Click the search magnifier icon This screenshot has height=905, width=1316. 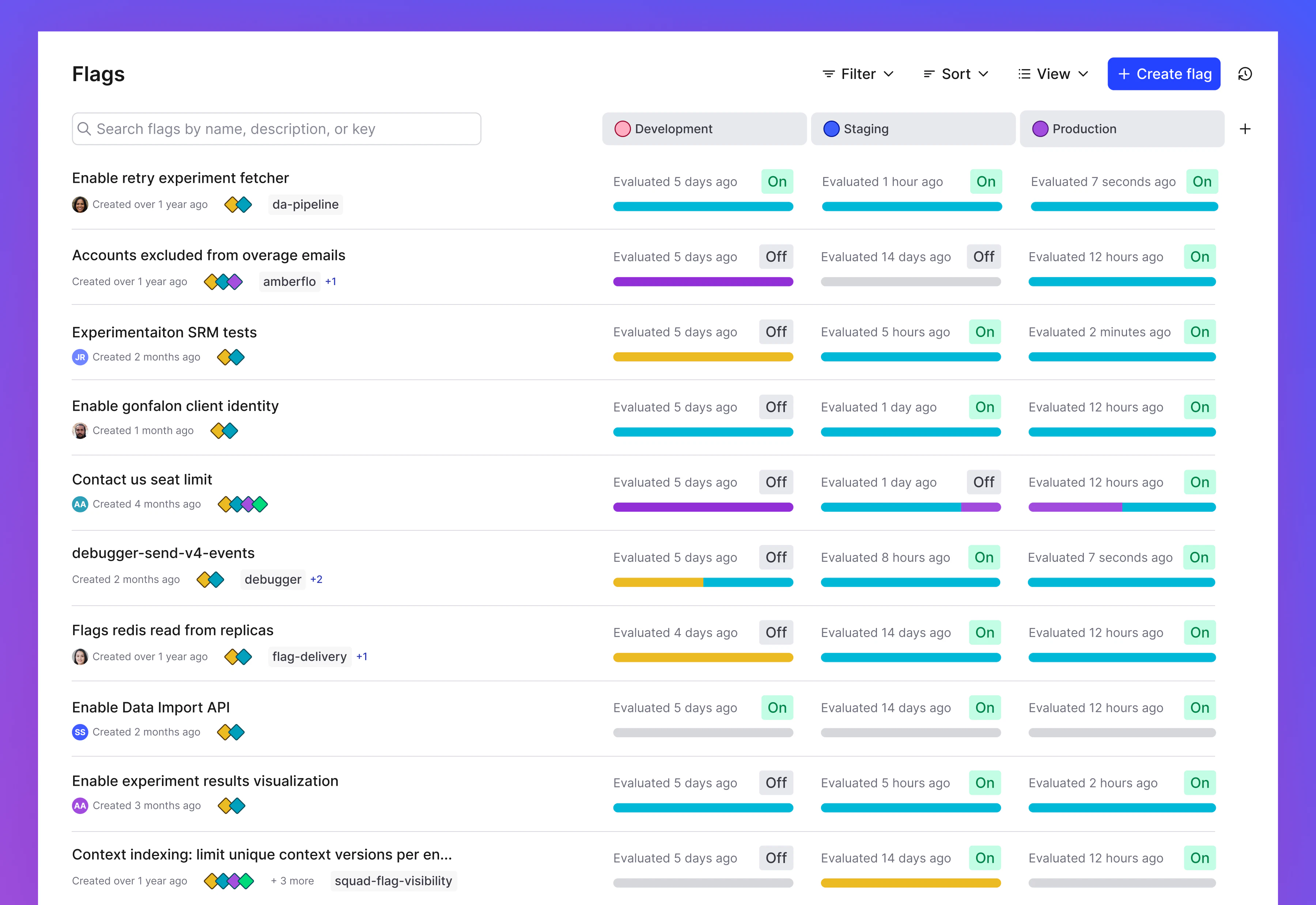click(x=85, y=129)
